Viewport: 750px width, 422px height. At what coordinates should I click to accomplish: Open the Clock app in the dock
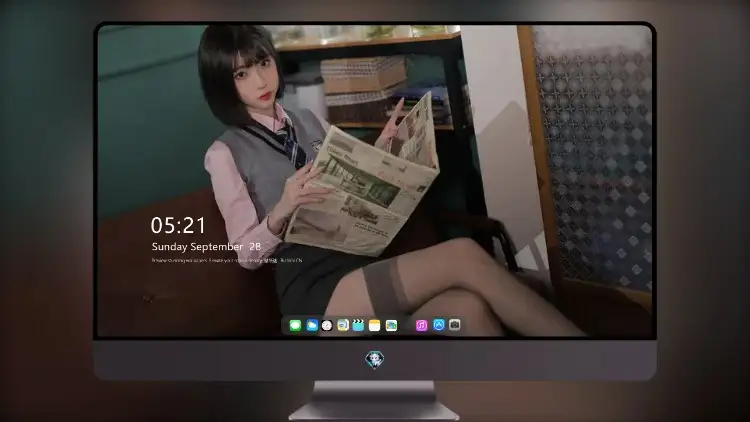click(x=327, y=325)
